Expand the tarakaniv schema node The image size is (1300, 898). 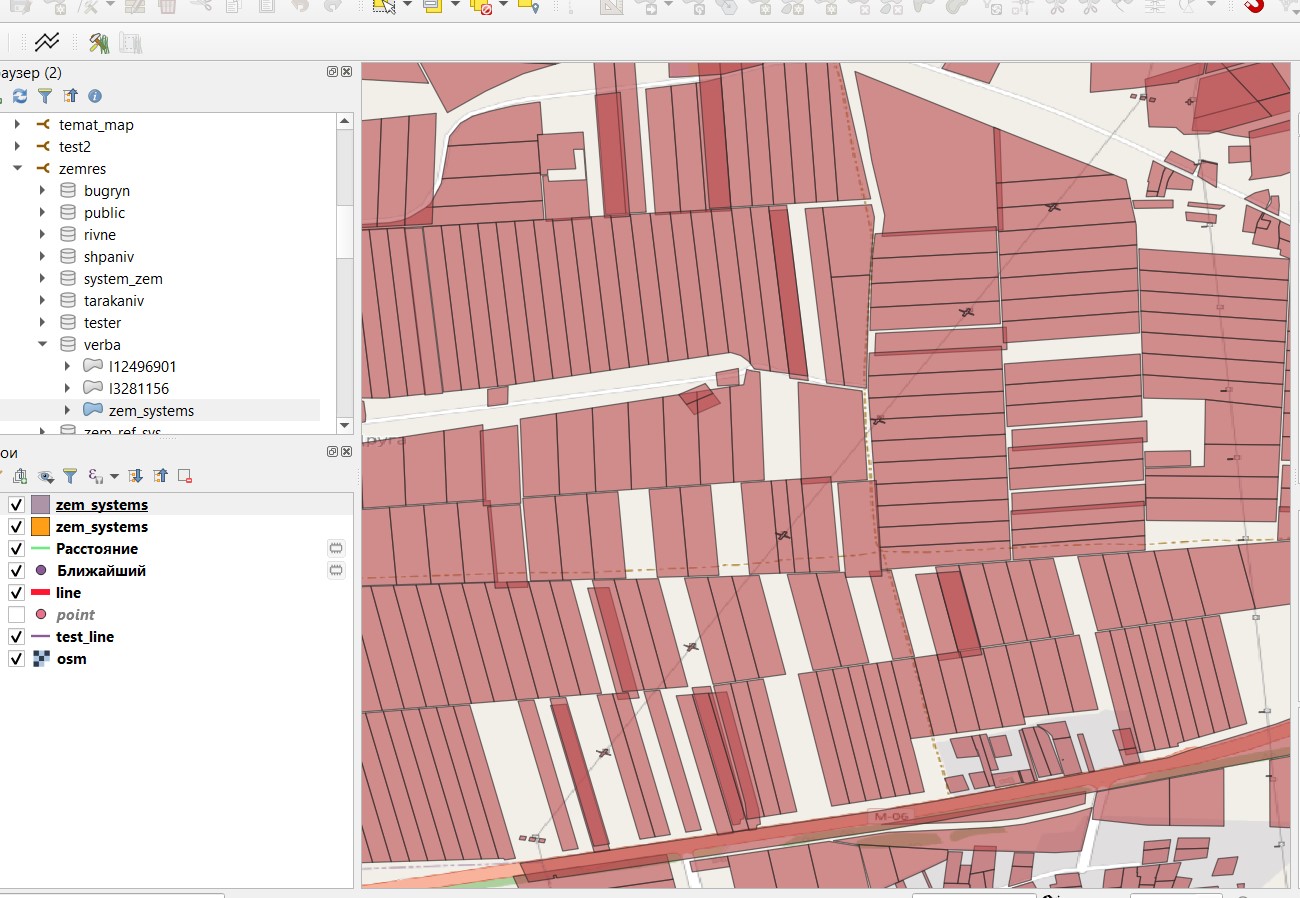tap(42, 301)
